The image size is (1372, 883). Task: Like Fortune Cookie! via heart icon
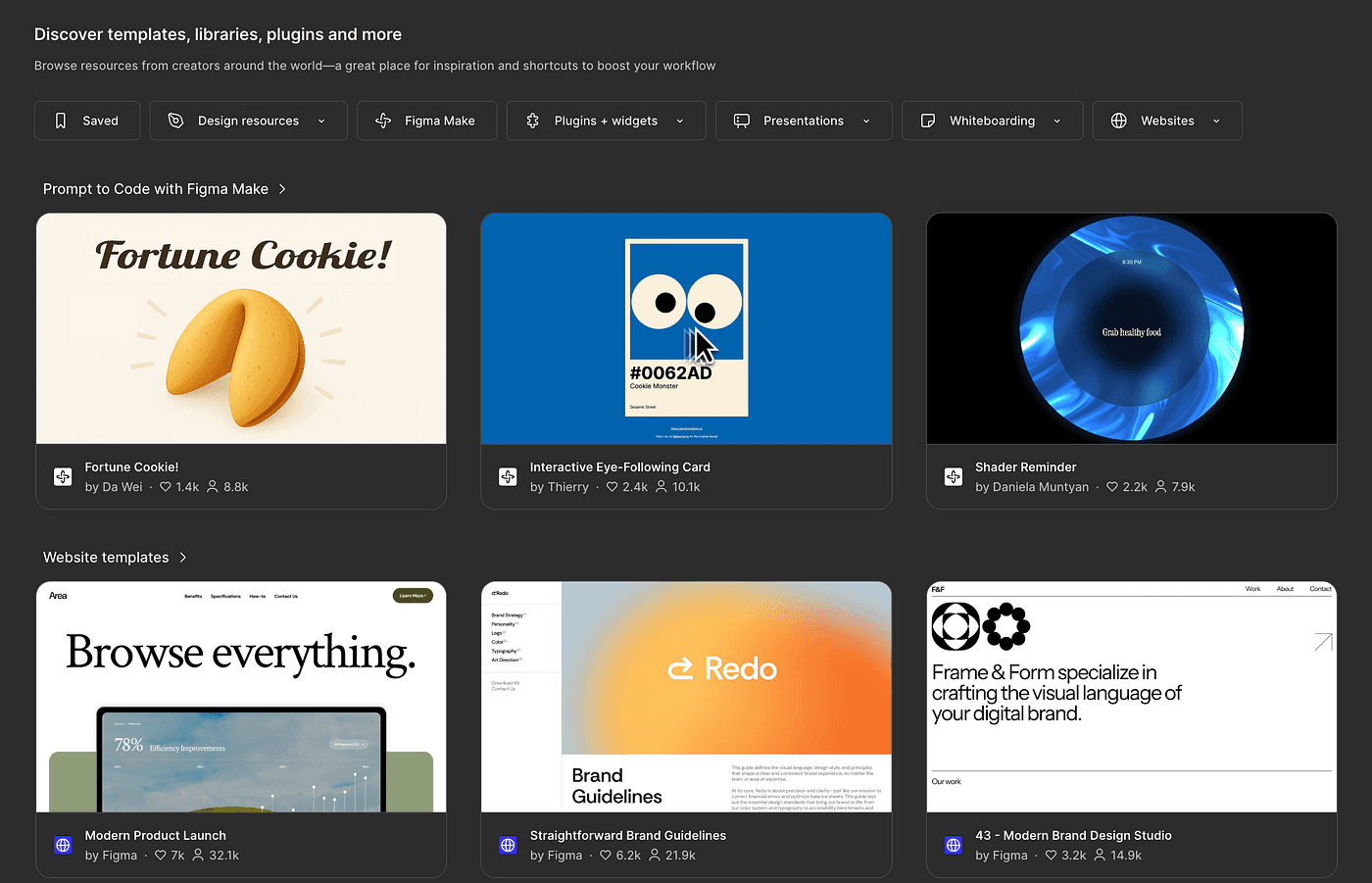pyautogui.click(x=166, y=487)
